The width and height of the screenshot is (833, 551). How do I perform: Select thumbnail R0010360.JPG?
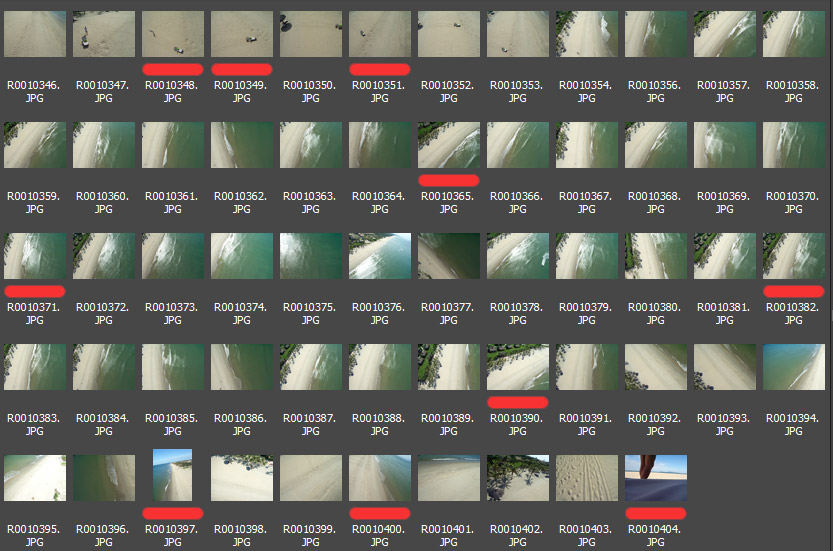[104, 145]
